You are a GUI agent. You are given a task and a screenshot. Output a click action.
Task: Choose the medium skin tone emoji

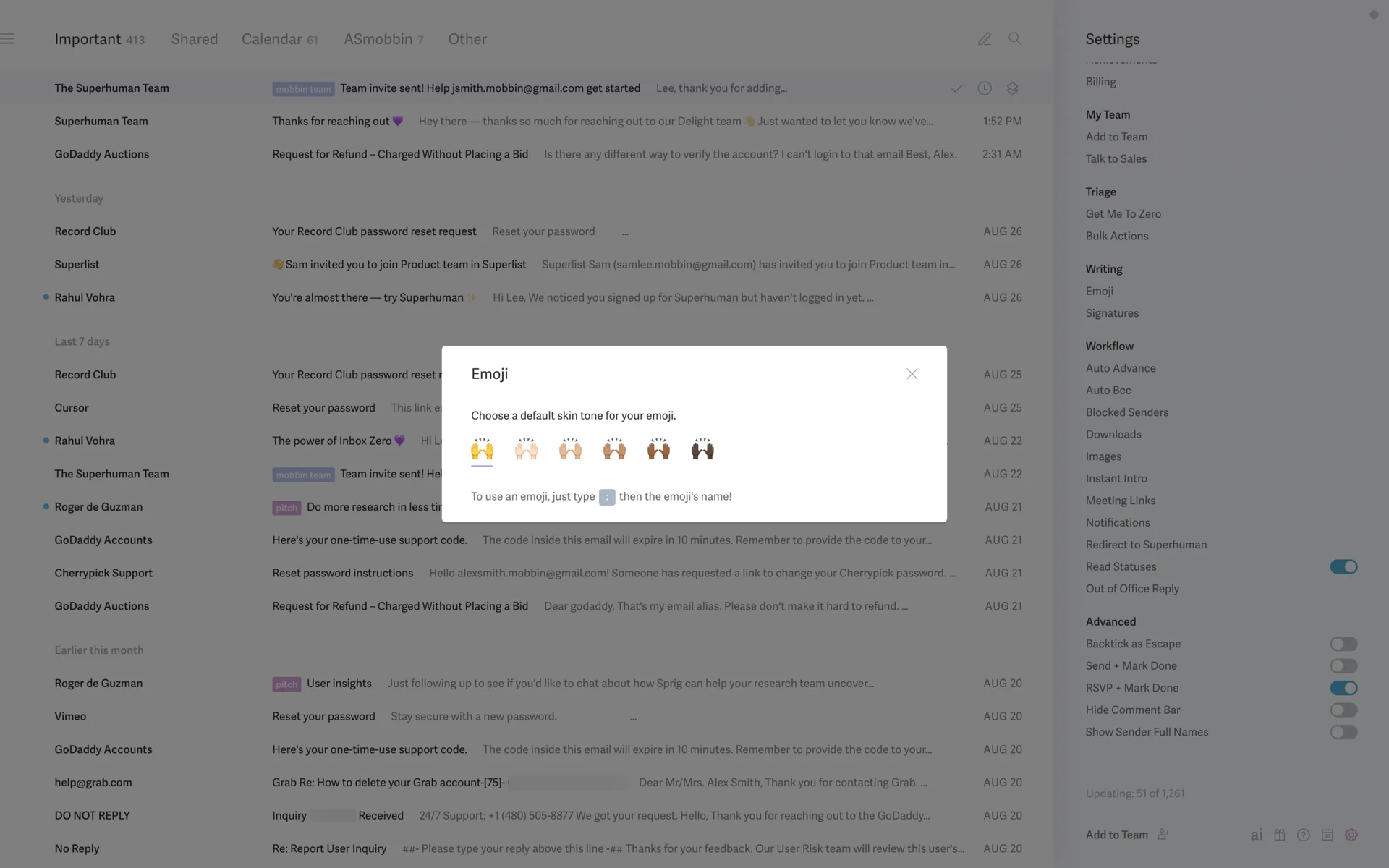614,449
